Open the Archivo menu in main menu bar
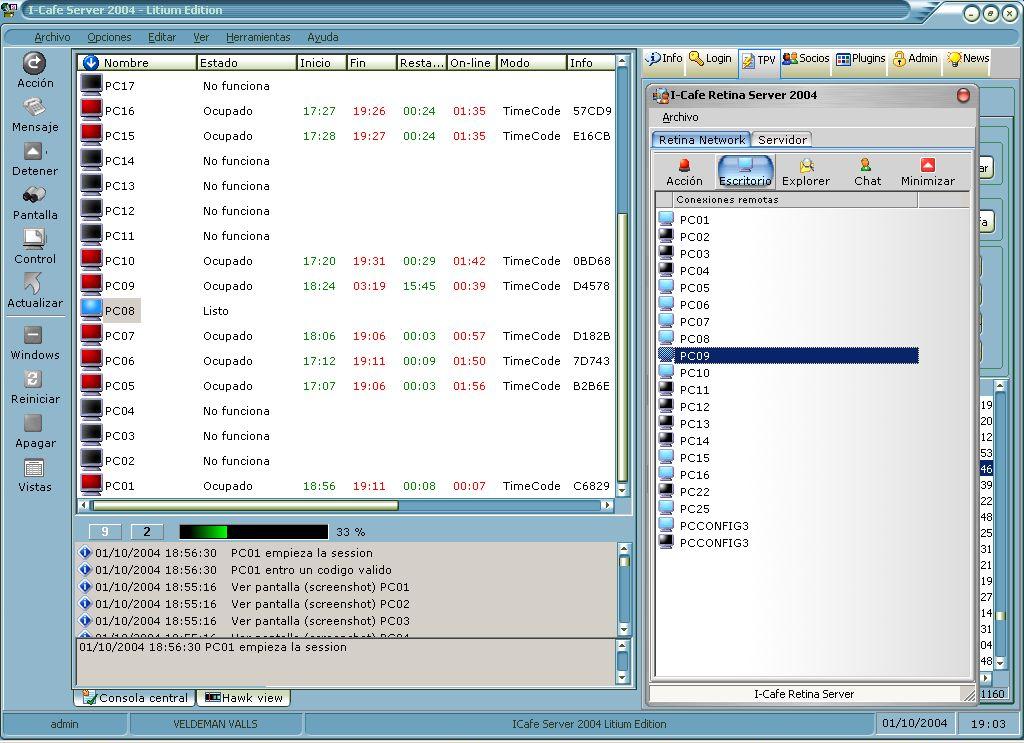 [52, 37]
